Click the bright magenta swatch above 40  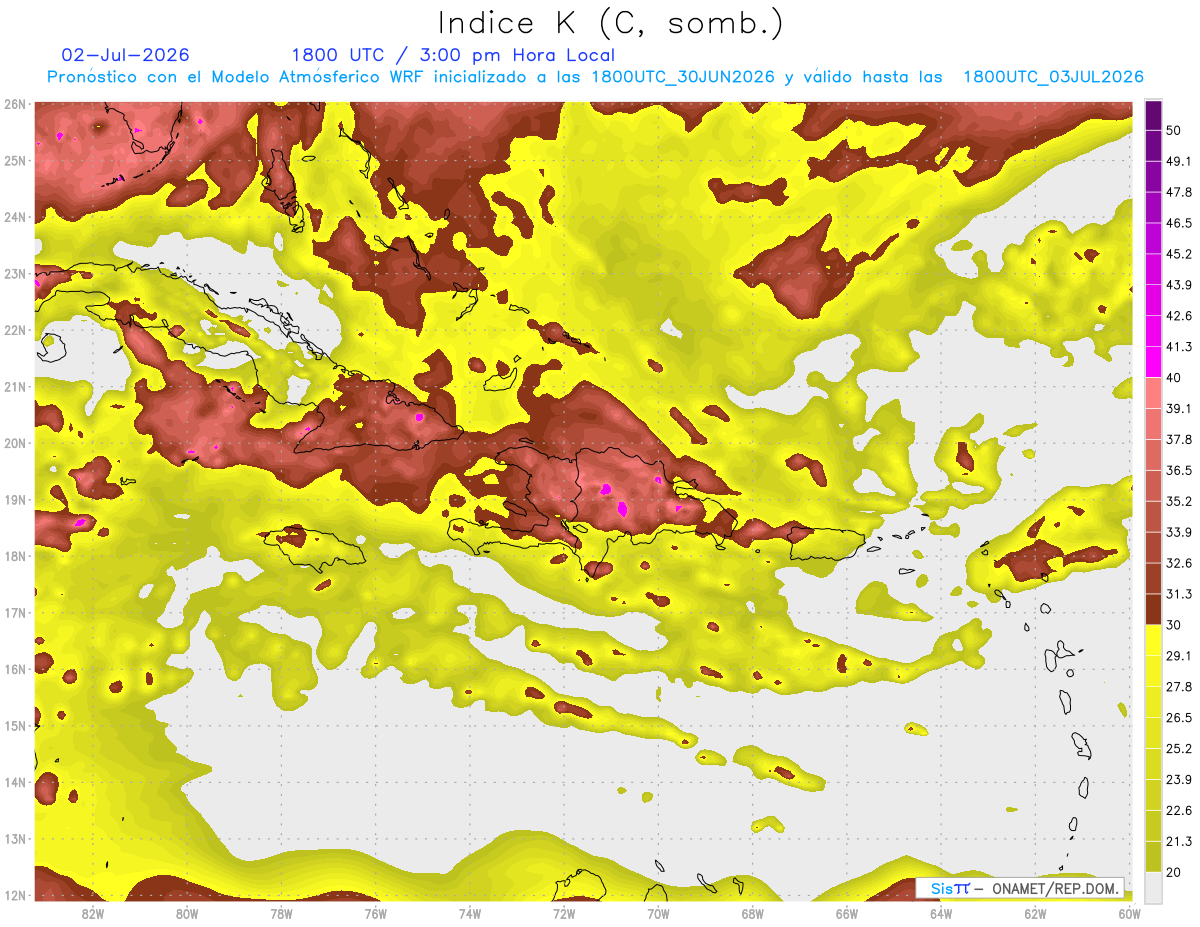coord(1153,362)
